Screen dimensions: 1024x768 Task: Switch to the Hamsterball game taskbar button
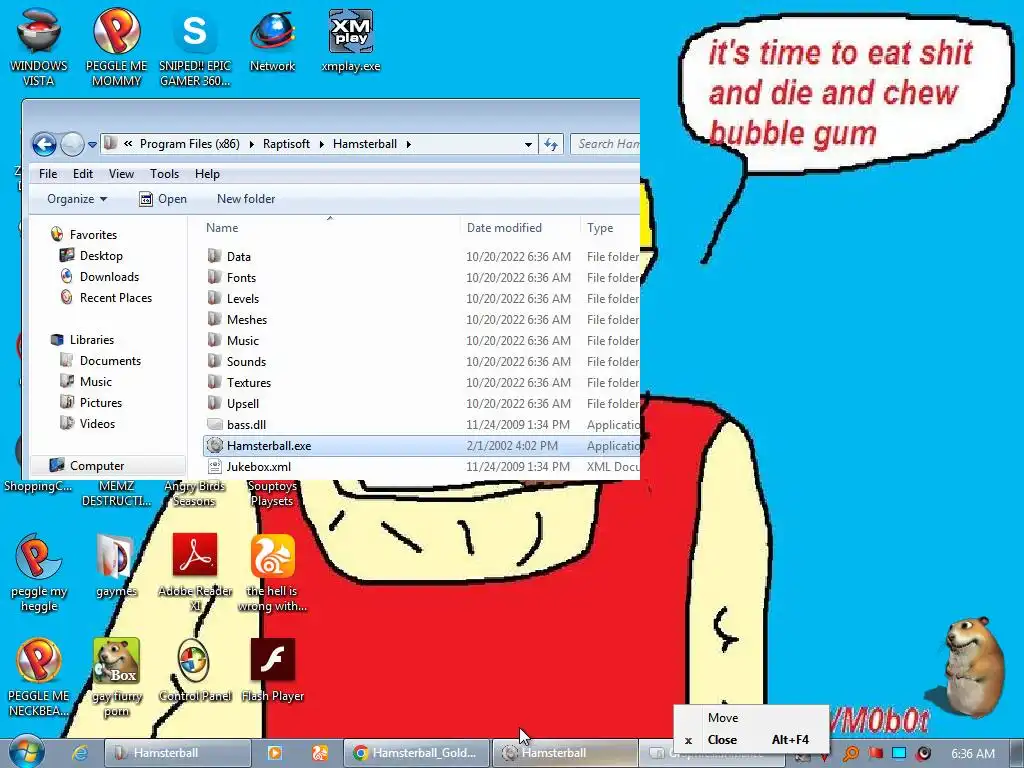565,753
